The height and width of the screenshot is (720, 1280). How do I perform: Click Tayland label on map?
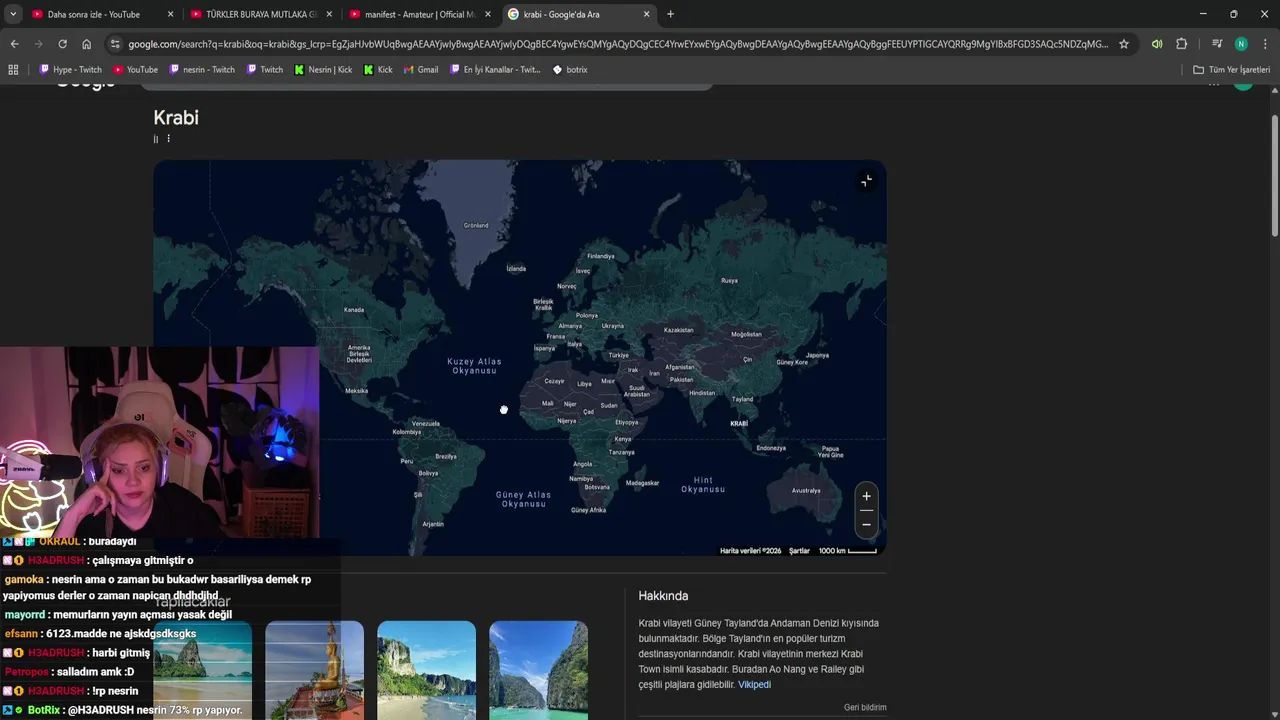point(742,399)
